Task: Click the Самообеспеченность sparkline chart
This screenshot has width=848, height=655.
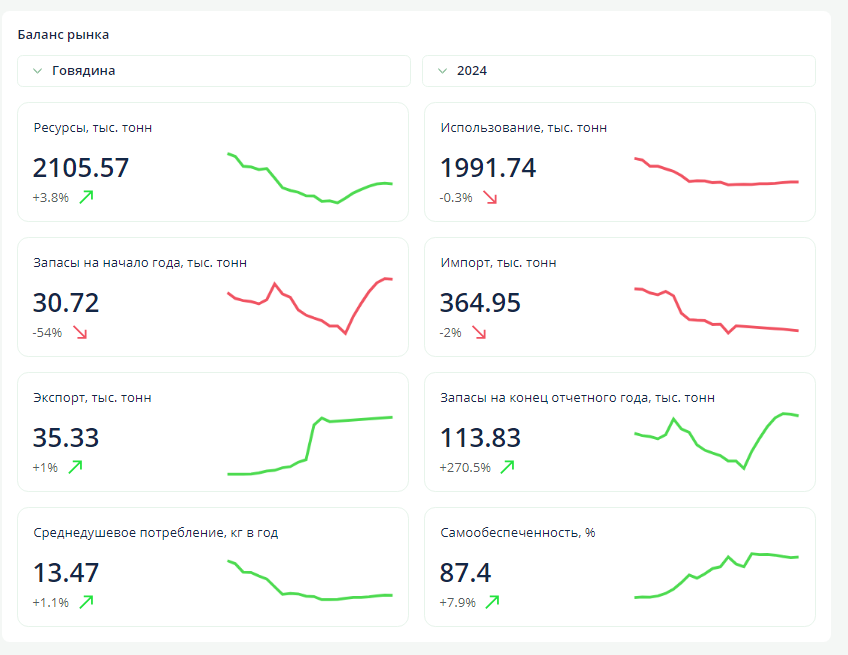Action: click(716, 575)
